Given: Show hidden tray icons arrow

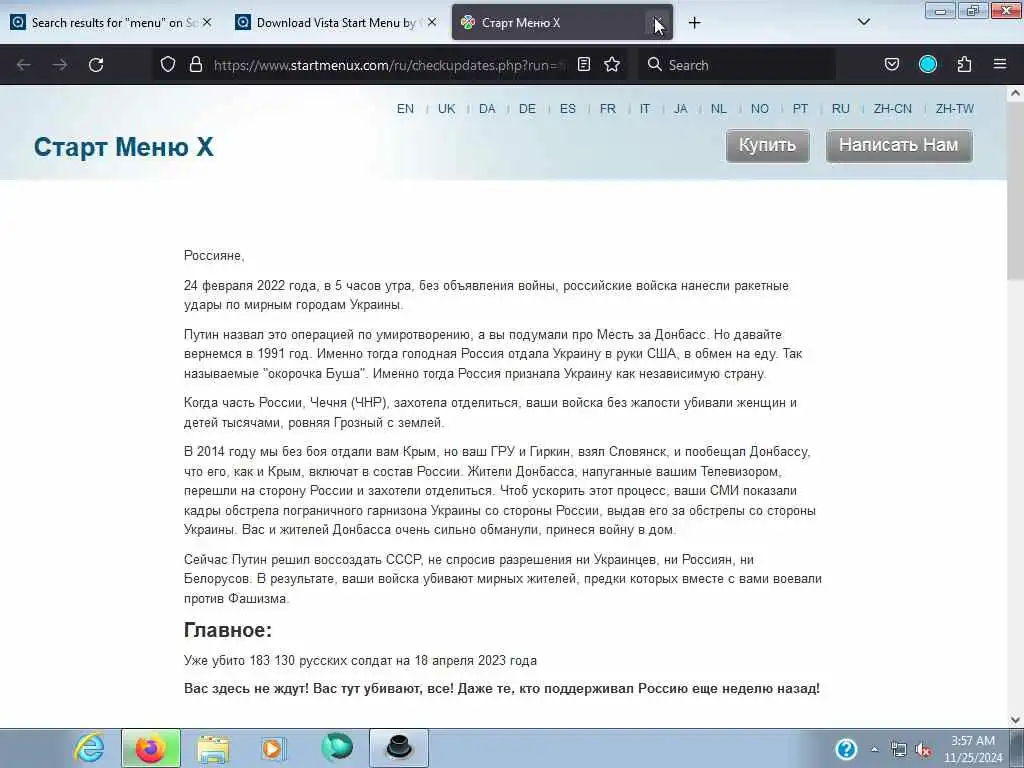Looking at the screenshot, I should (874, 749).
